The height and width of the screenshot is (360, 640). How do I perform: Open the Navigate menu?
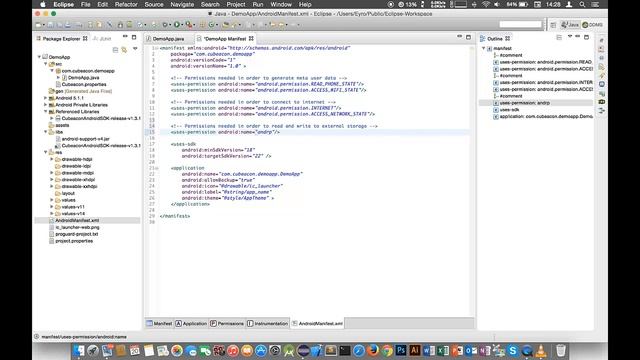(x=182, y=4)
